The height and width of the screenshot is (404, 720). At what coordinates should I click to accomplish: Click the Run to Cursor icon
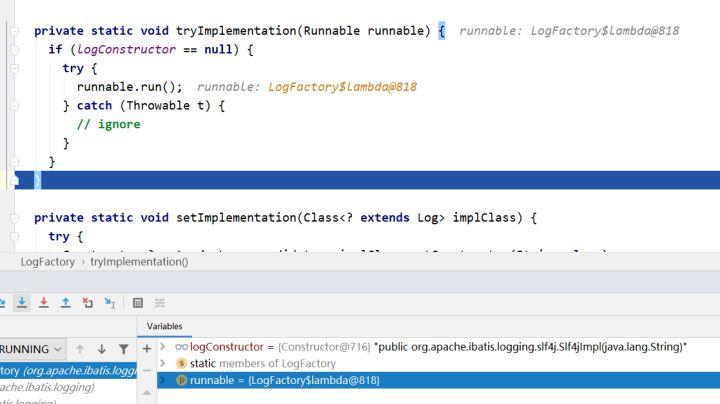click(110, 303)
